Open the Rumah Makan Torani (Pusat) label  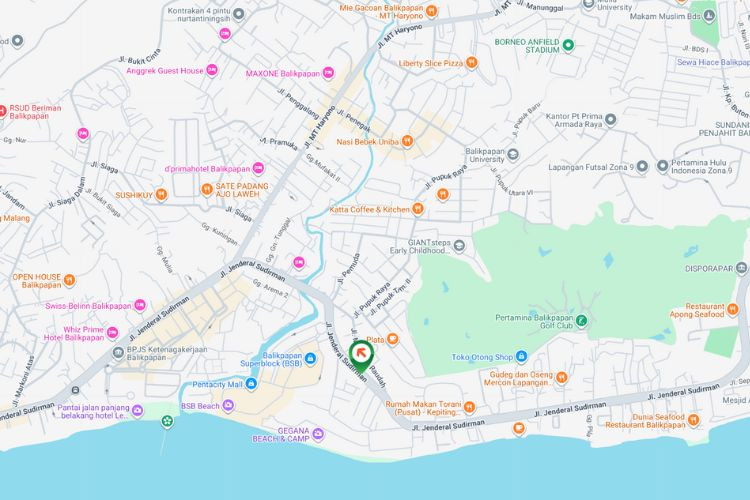423,408
